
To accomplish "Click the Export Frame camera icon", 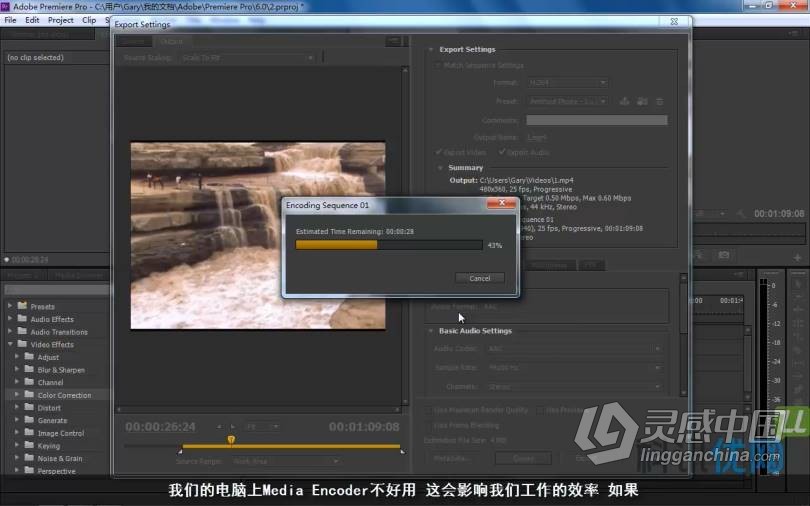I will tap(724, 255).
